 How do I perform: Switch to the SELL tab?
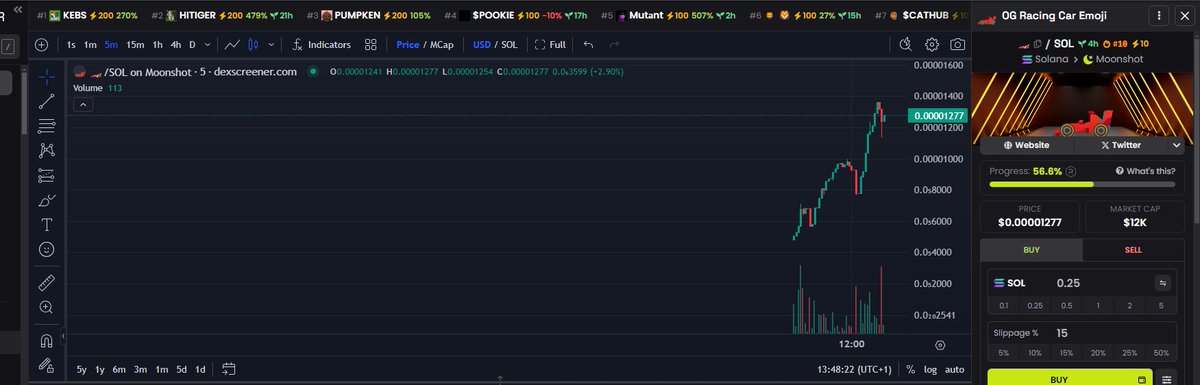pos(1133,250)
